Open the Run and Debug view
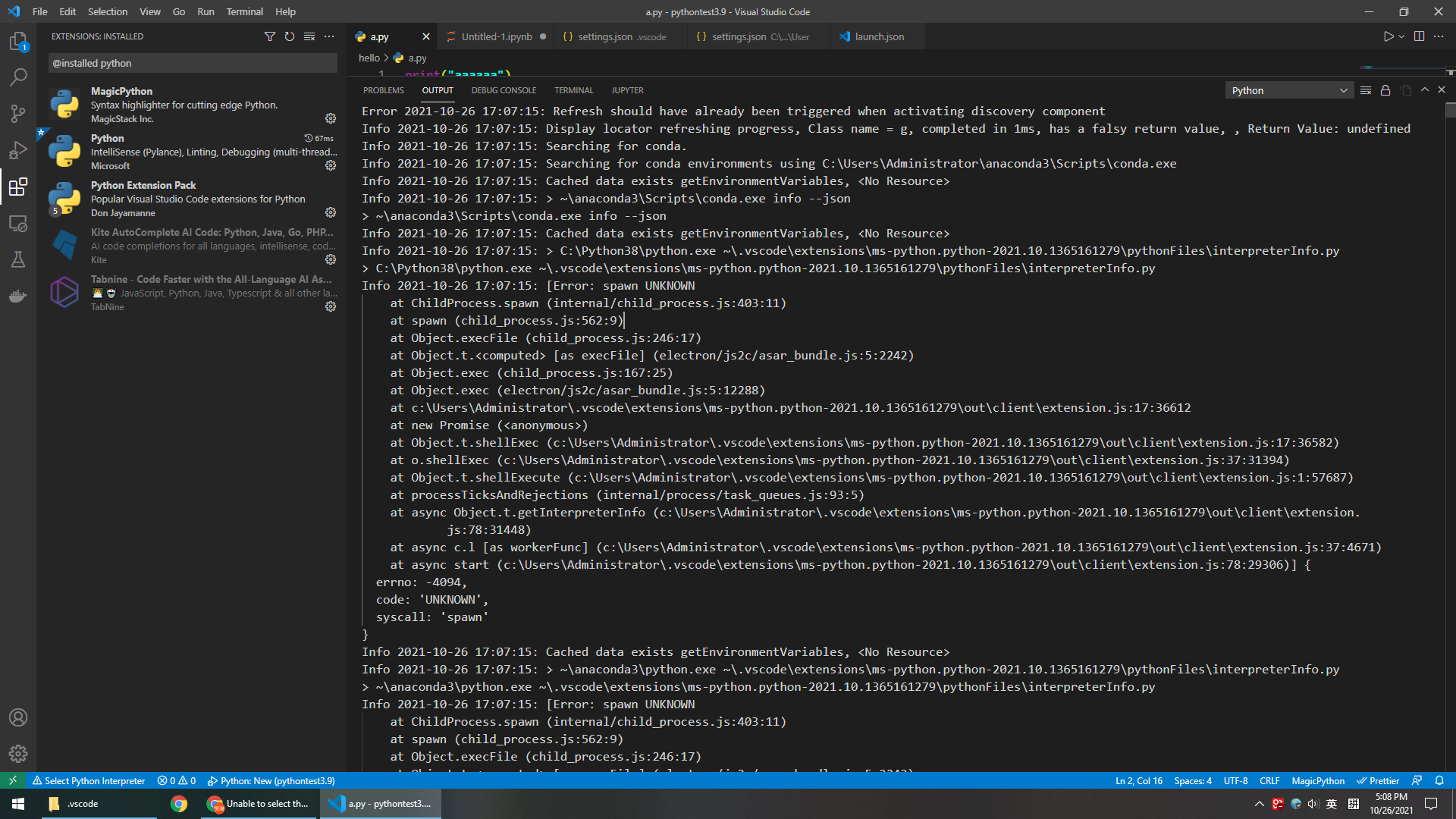Screen dimensions: 1456x819 [18, 150]
